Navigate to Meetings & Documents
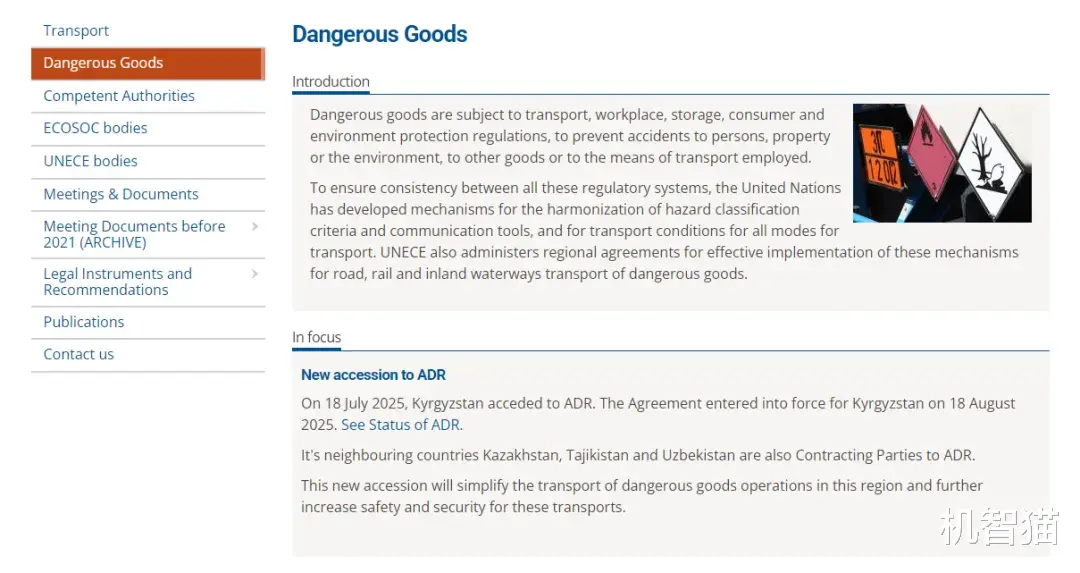Screen dimensions: 1080x573 tap(121, 194)
